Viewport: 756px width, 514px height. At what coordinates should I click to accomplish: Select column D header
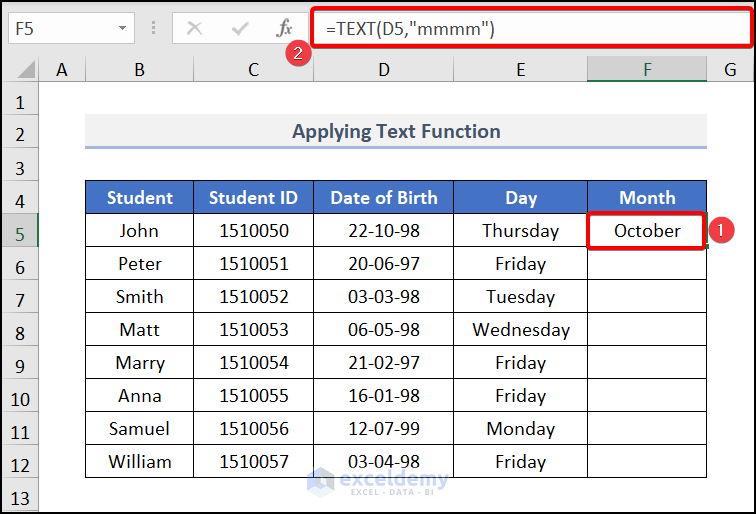[x=384, y=69]
